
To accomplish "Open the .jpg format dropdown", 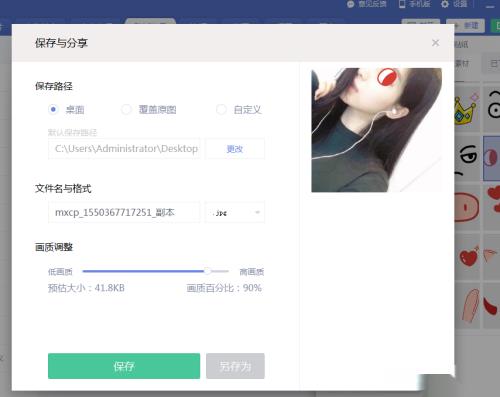I will pyautogui.click(x=235, y=212).
